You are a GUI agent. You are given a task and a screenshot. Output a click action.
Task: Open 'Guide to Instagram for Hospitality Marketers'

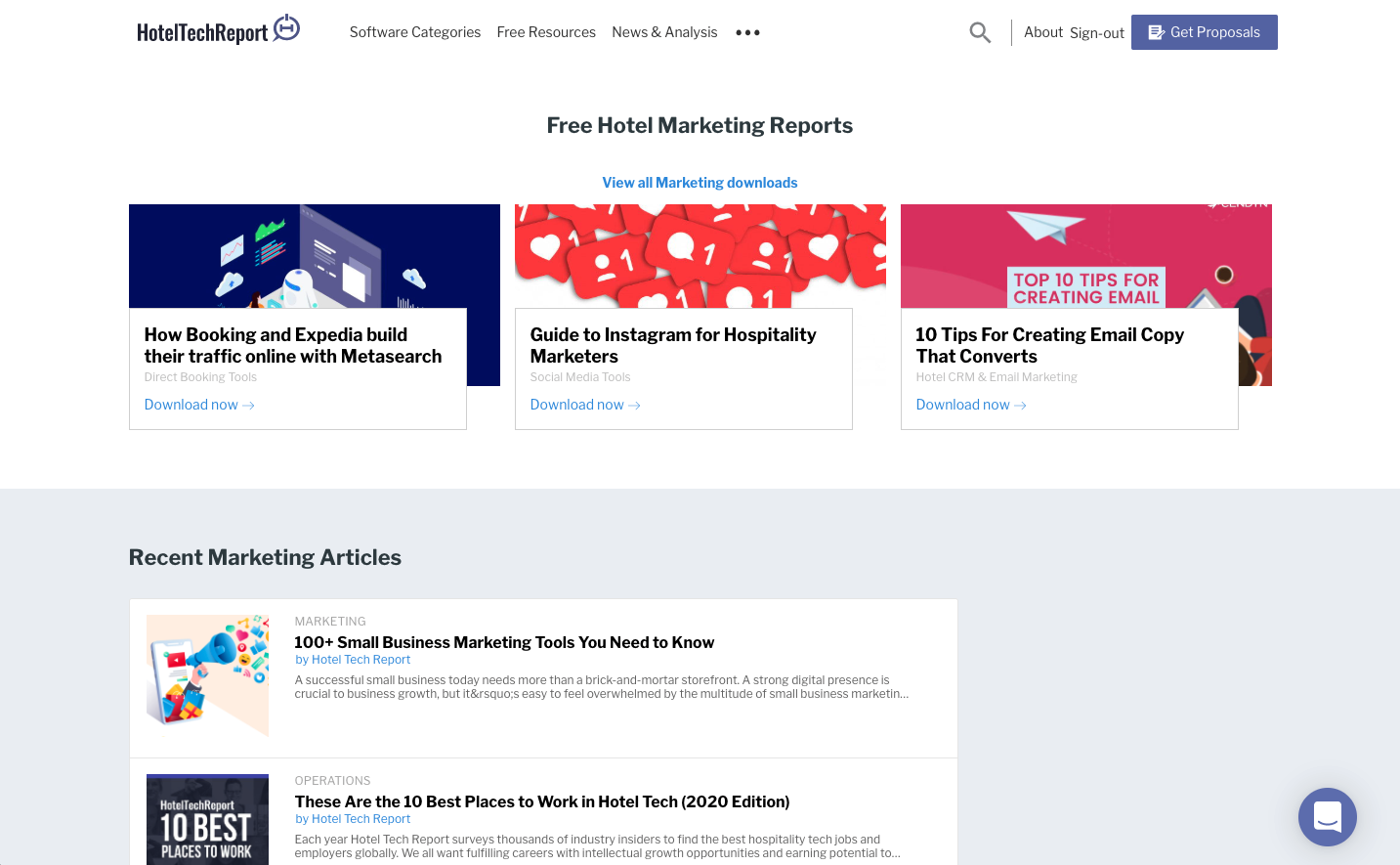pyautogui.click(x=673, y=345)
